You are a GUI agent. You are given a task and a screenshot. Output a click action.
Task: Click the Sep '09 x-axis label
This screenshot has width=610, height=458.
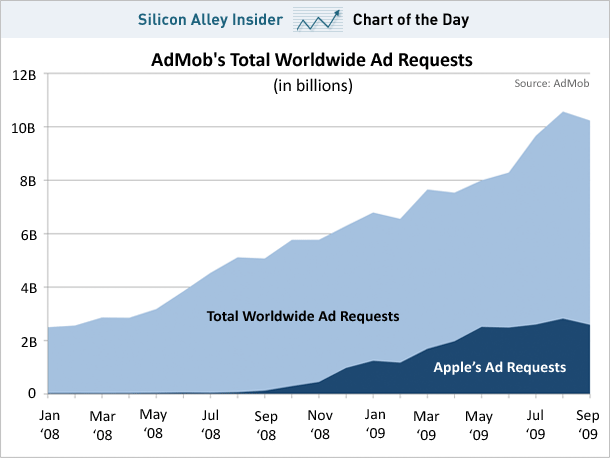pyautogui.click(x=587, y=424)
